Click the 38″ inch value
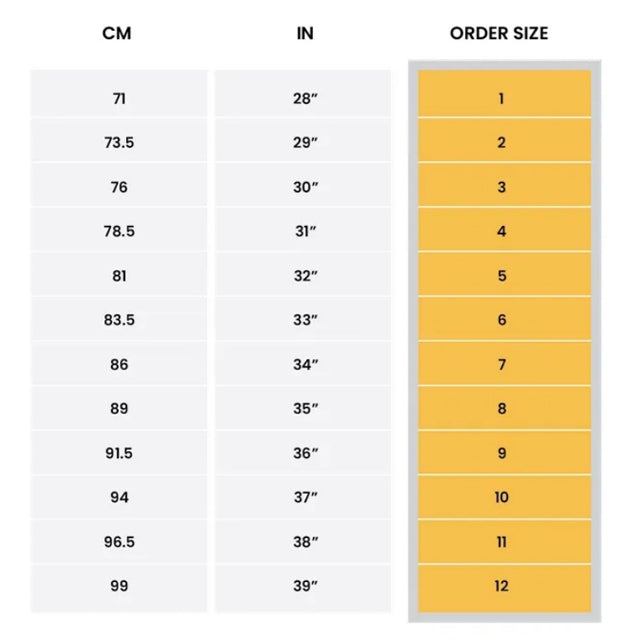Image resolution: width=640 pixels, height=640 pixels. coord(306,542)
